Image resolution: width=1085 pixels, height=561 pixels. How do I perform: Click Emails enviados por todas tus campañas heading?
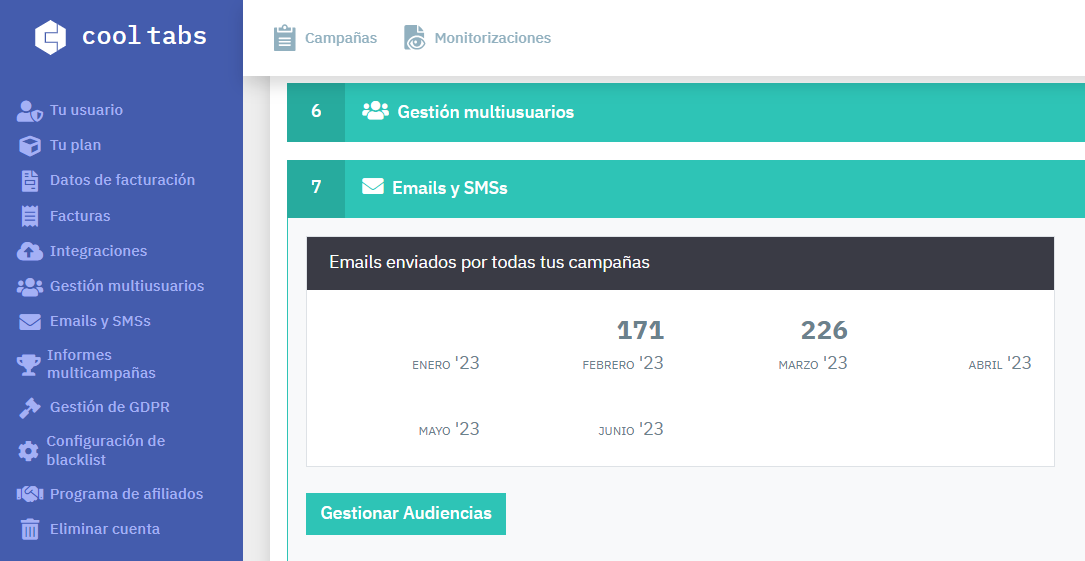pyautogui.click(x=489, y=263)
